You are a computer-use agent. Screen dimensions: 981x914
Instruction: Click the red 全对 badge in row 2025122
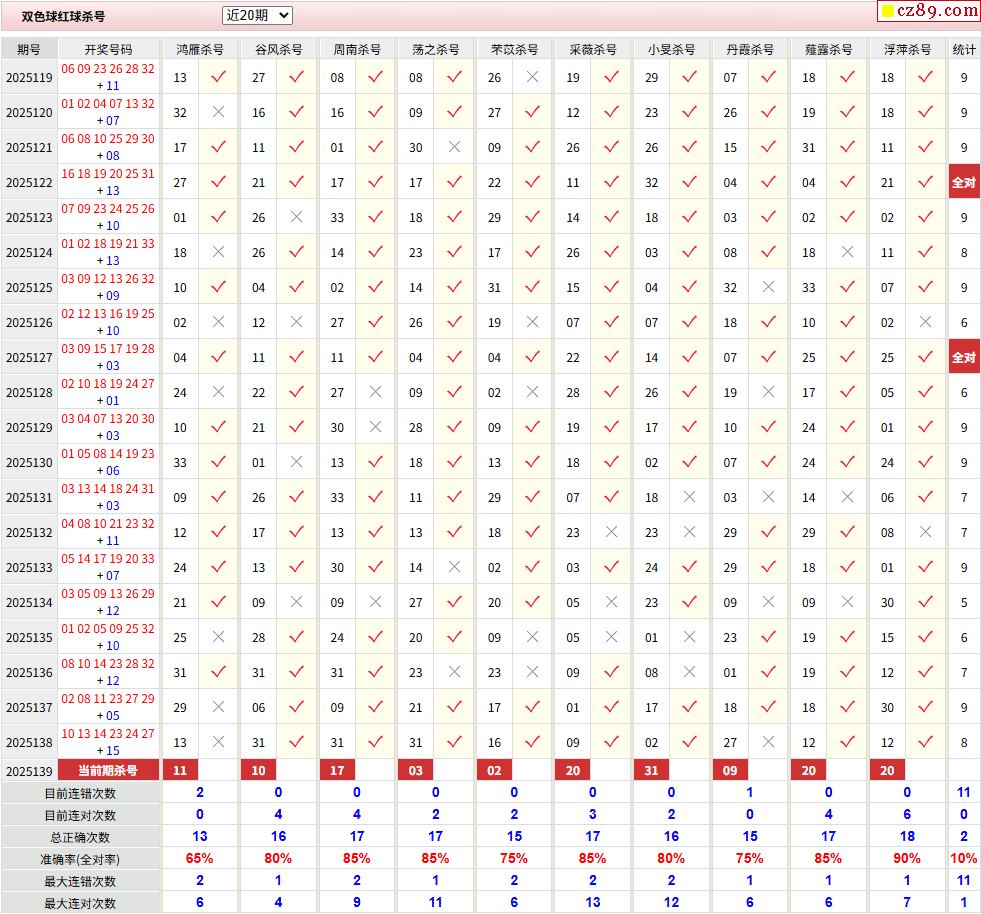coord(963,182)
